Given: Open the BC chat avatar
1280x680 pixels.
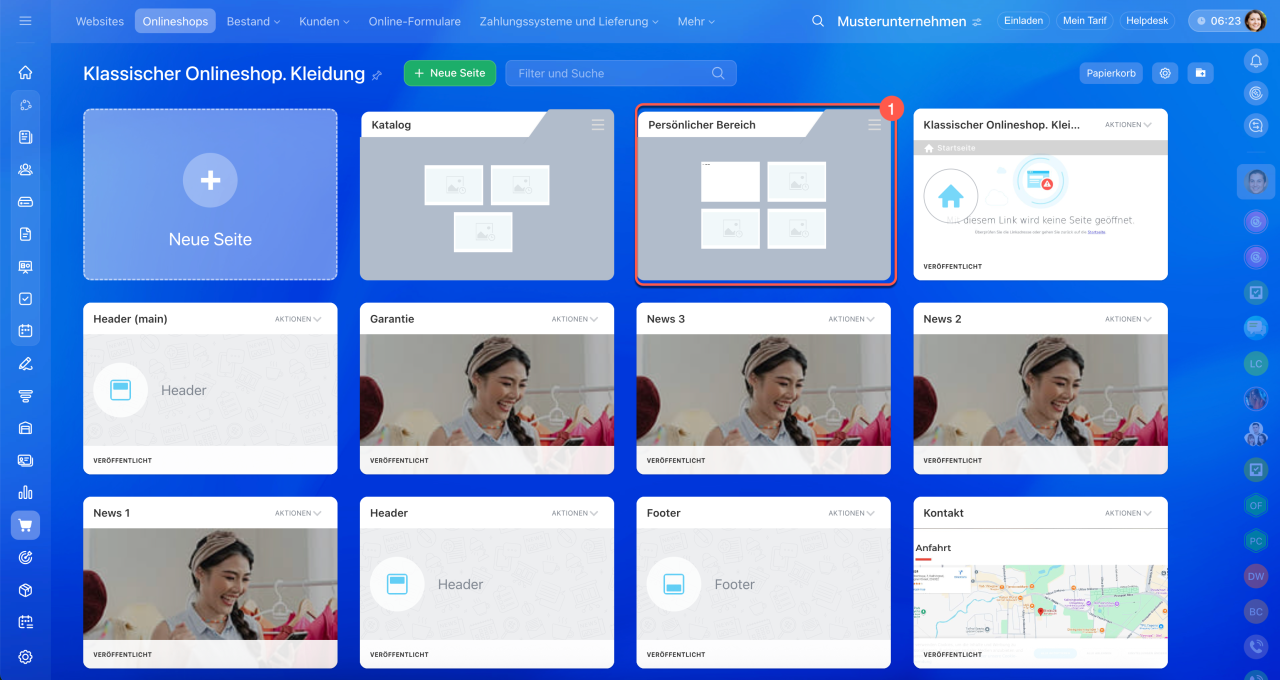Looking at the screenshot, I should point(1256,611).
